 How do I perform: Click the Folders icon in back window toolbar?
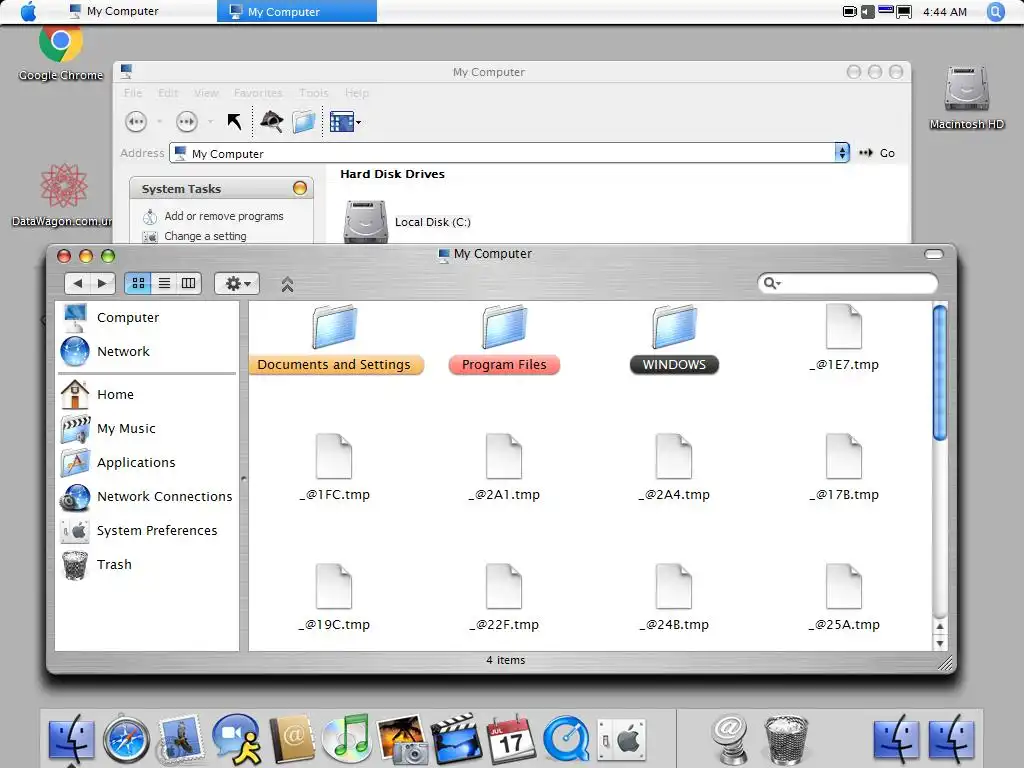coord(304,121)
